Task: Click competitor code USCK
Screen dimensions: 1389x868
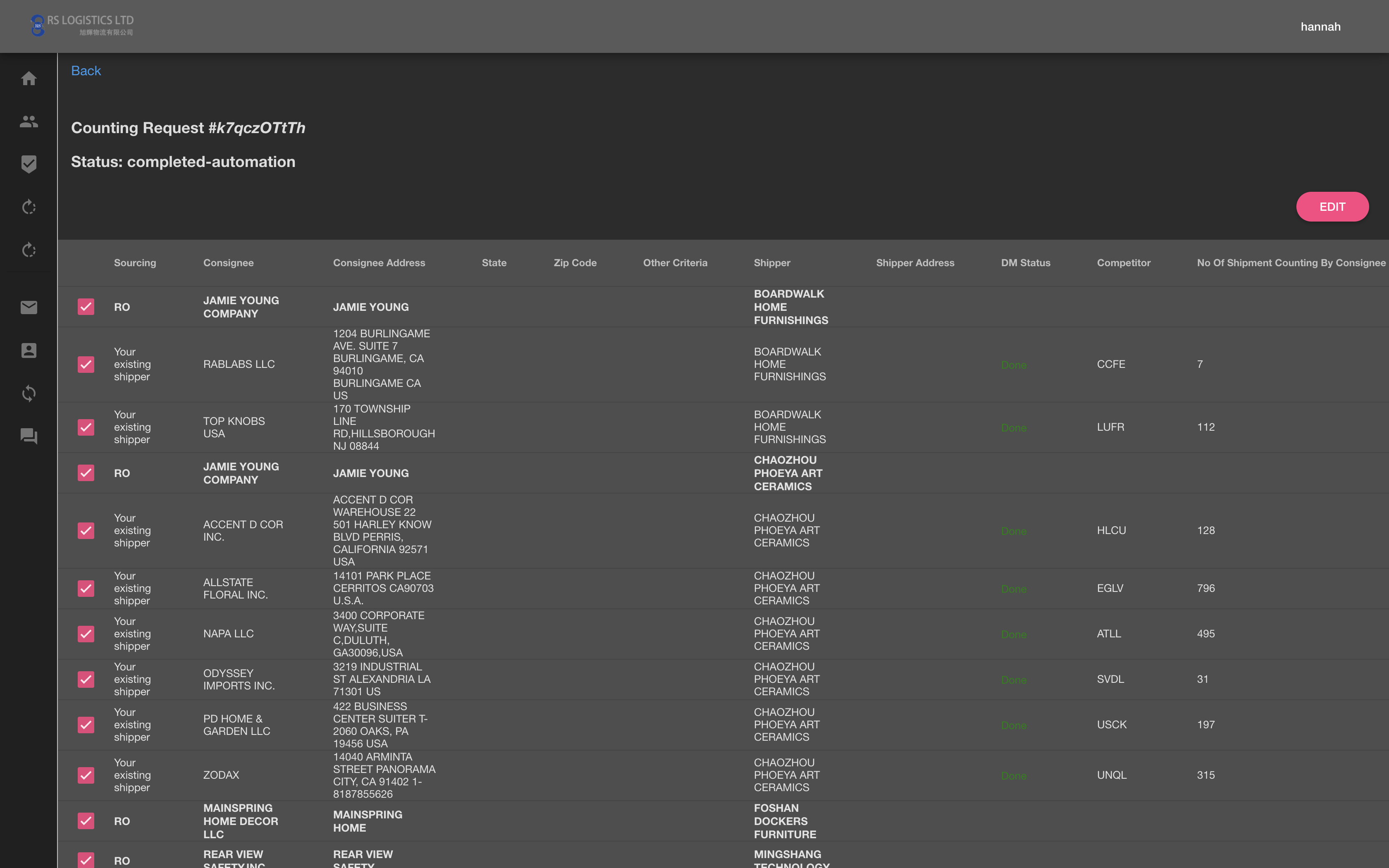Action: tap(1111, 725)
